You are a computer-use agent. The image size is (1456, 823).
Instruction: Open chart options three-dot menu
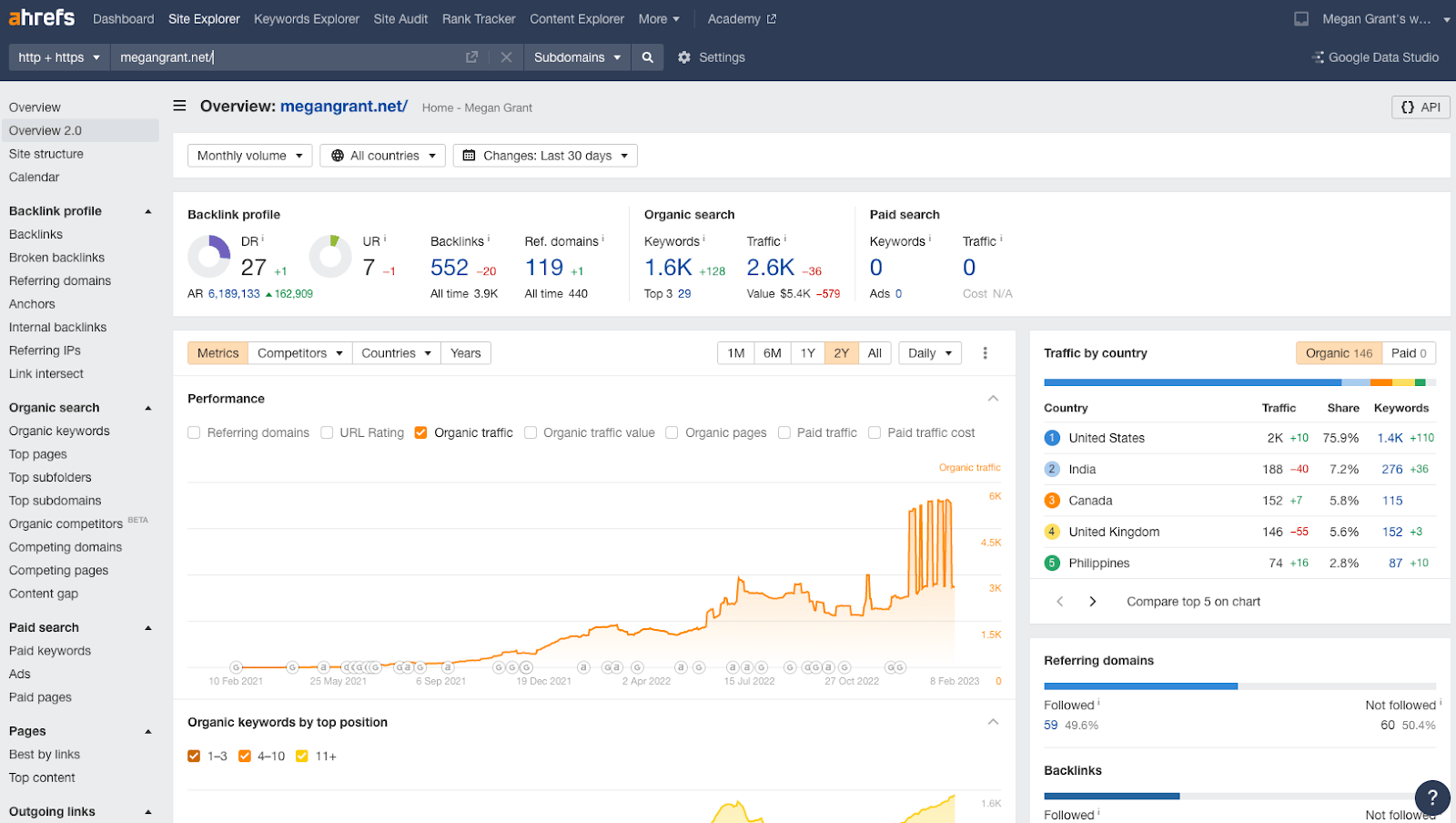(x=985, y=353)
